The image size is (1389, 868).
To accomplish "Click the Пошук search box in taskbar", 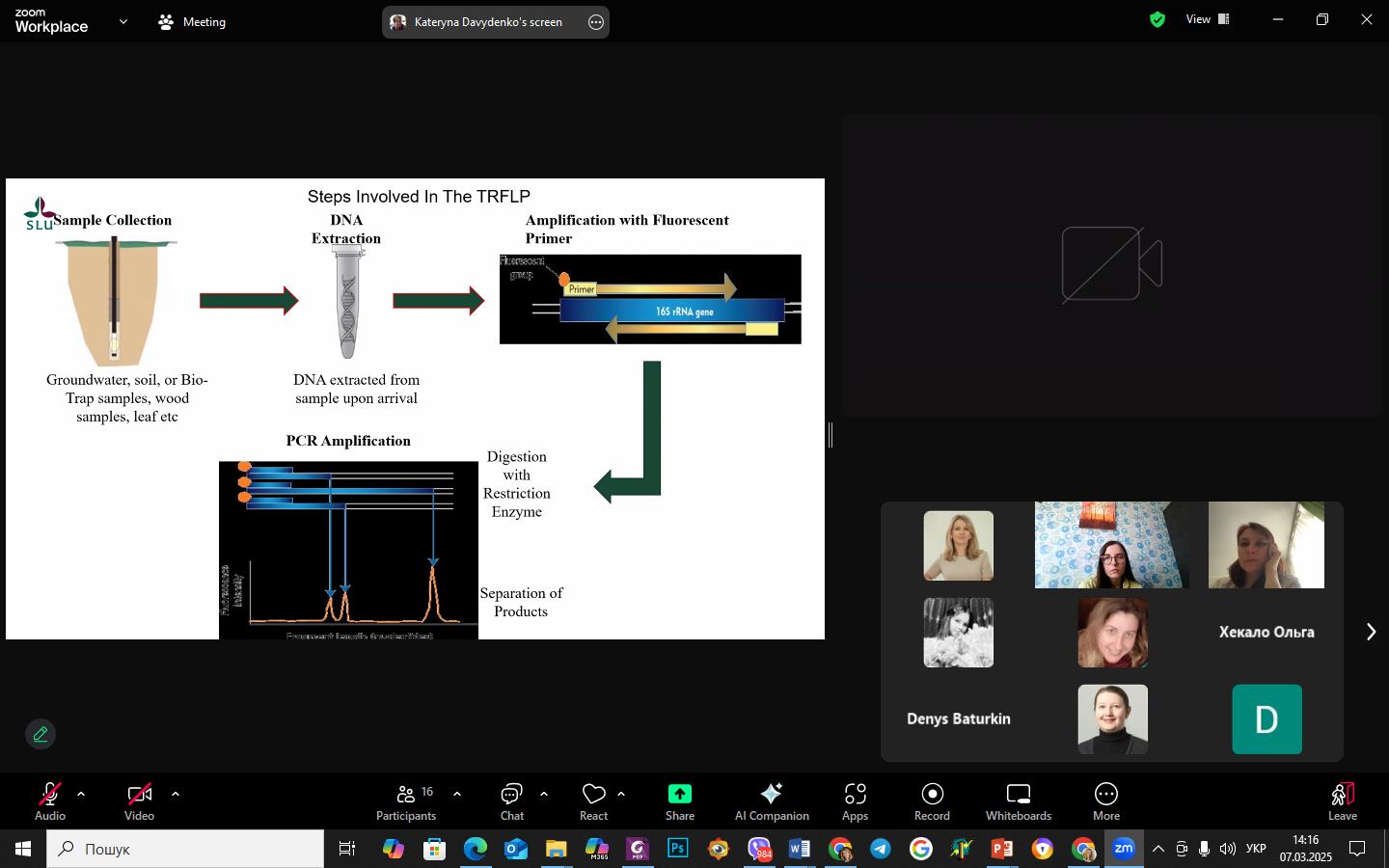I will click(185, 849).
